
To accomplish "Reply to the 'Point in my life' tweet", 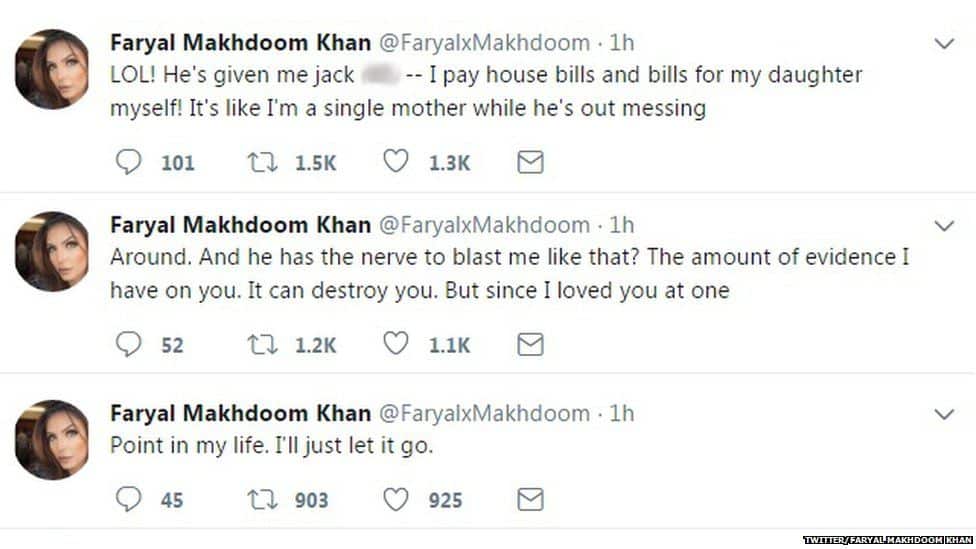I will (128, 499).
